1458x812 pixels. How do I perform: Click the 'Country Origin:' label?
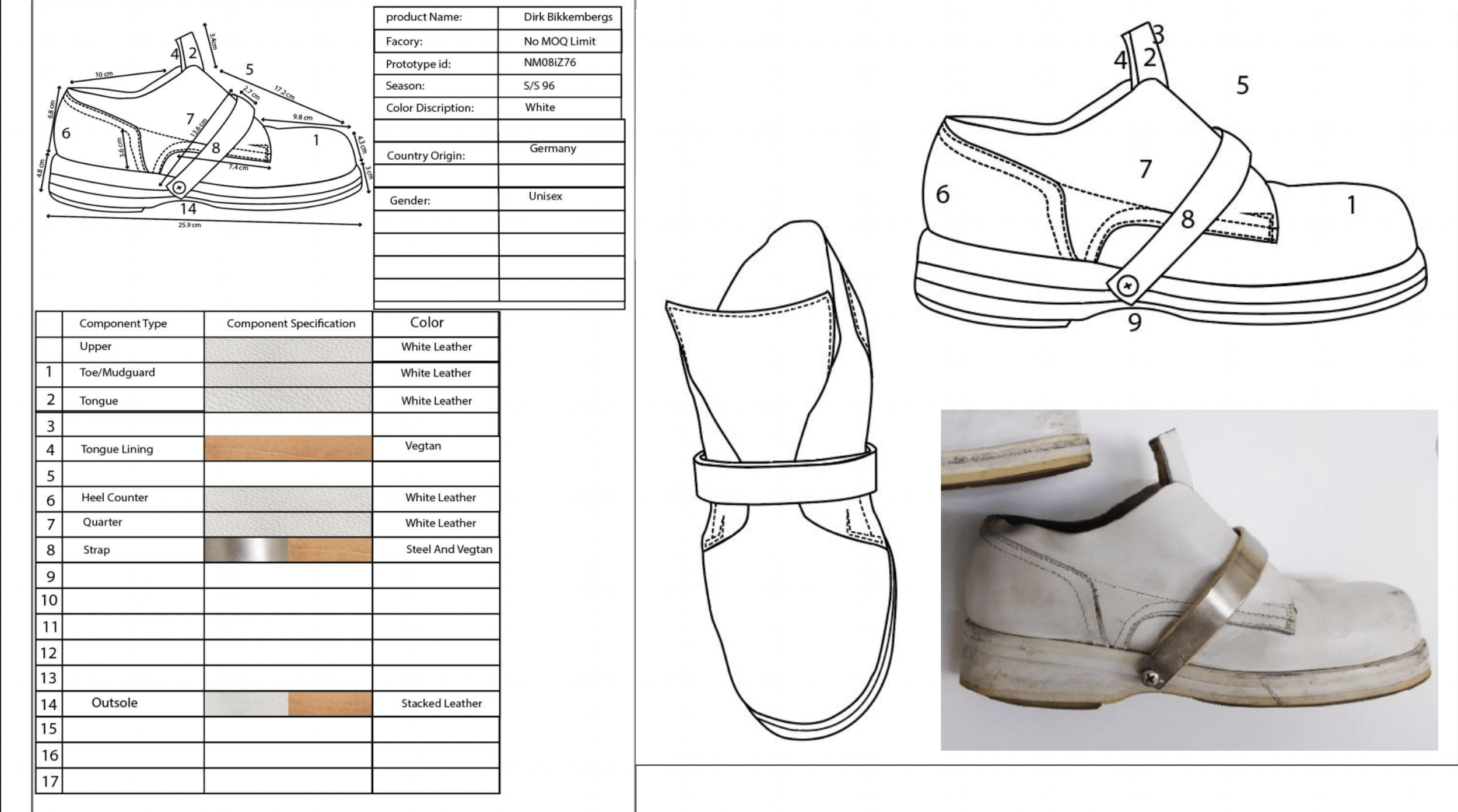click(x=426, y=156)
